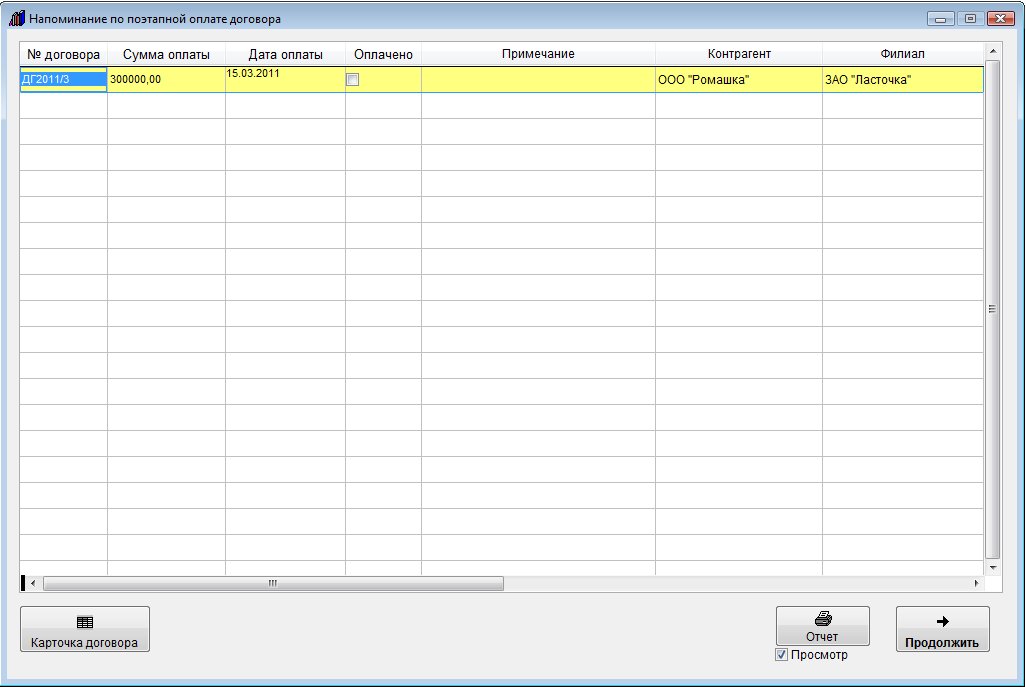This screenshot has height=687, width=1026.
Task: Click the vertical scrollbar thumb
Action: coord(993,309)
